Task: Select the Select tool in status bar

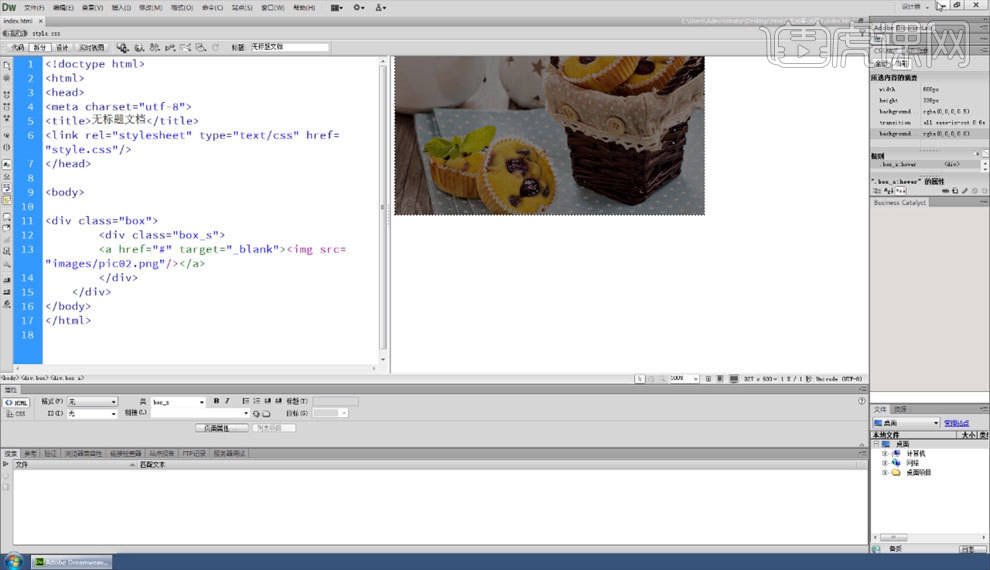Action: pos(640,379)
